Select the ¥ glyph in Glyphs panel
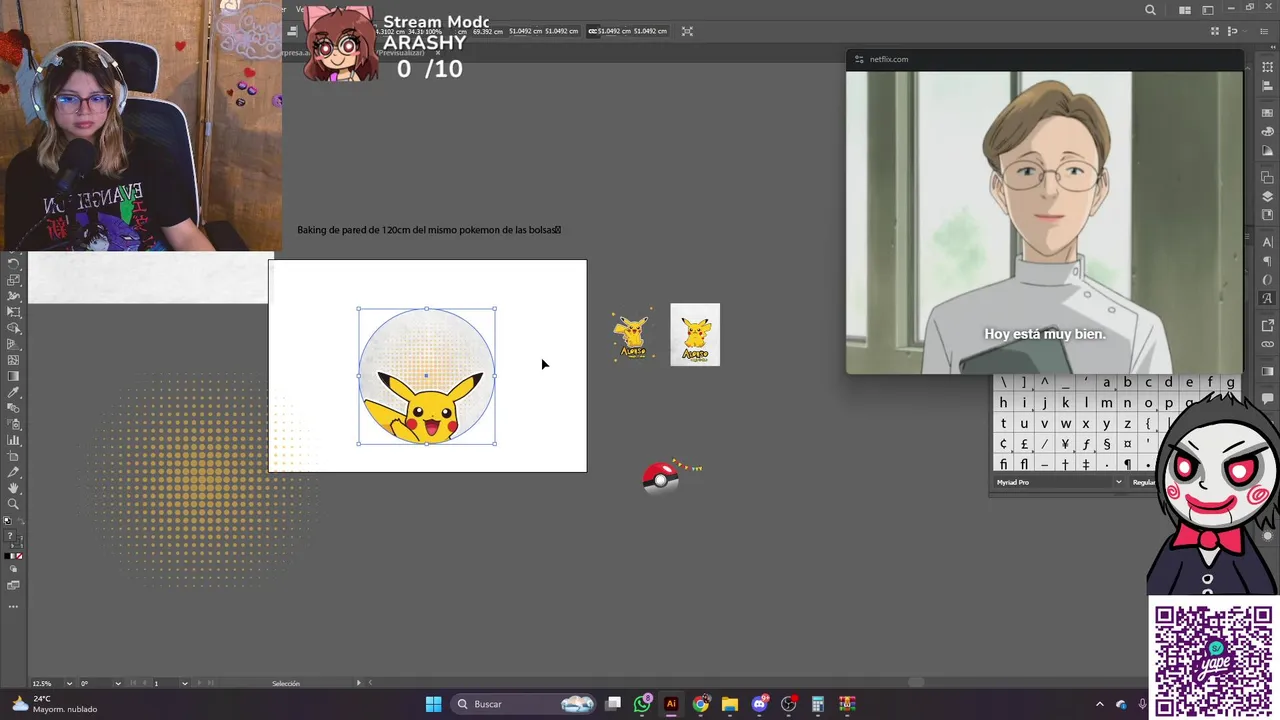Viewport: 1280px width, 720px height. [1065, 443]
